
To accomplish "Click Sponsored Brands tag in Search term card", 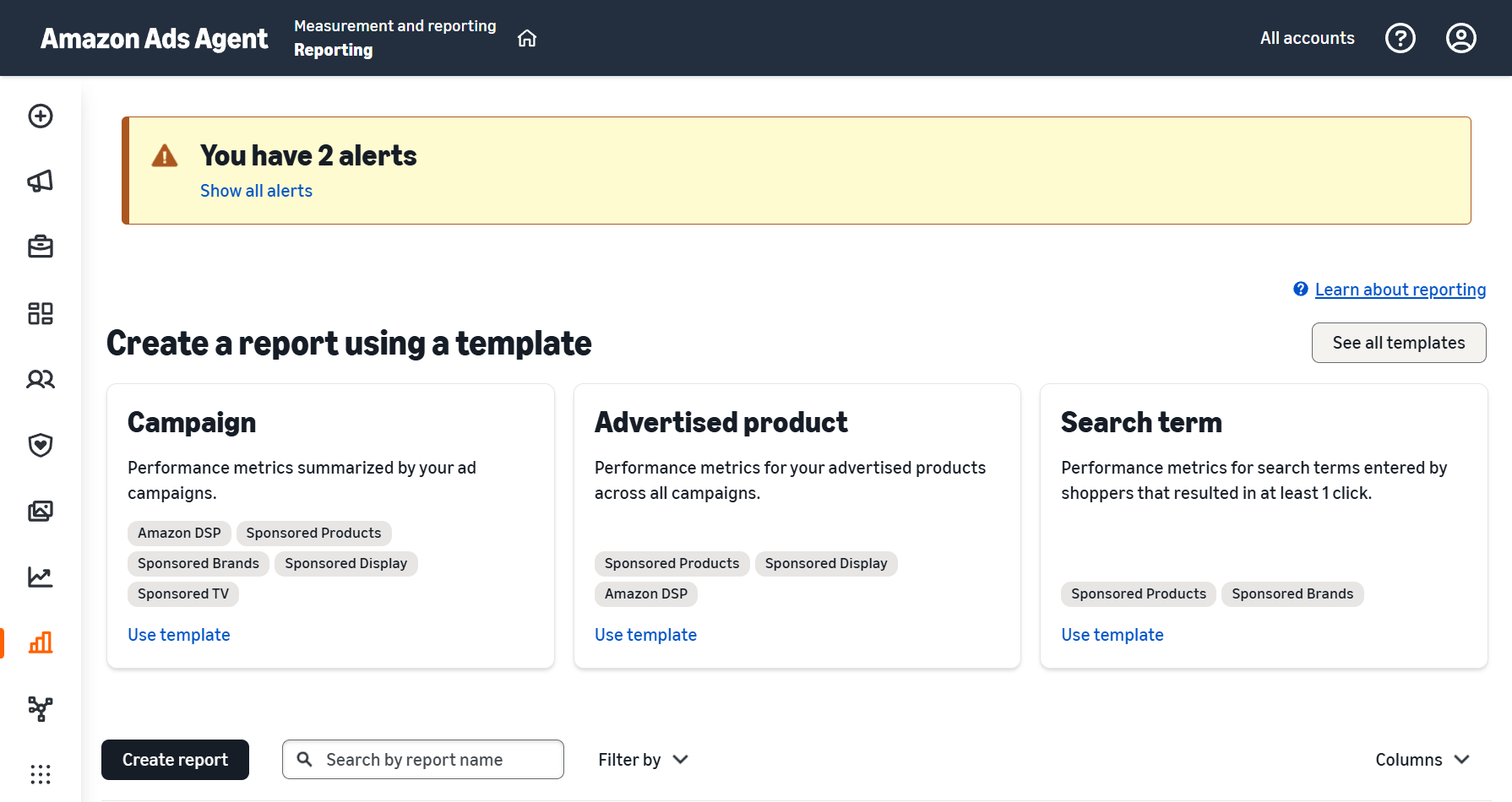I will coord(1292,593).
